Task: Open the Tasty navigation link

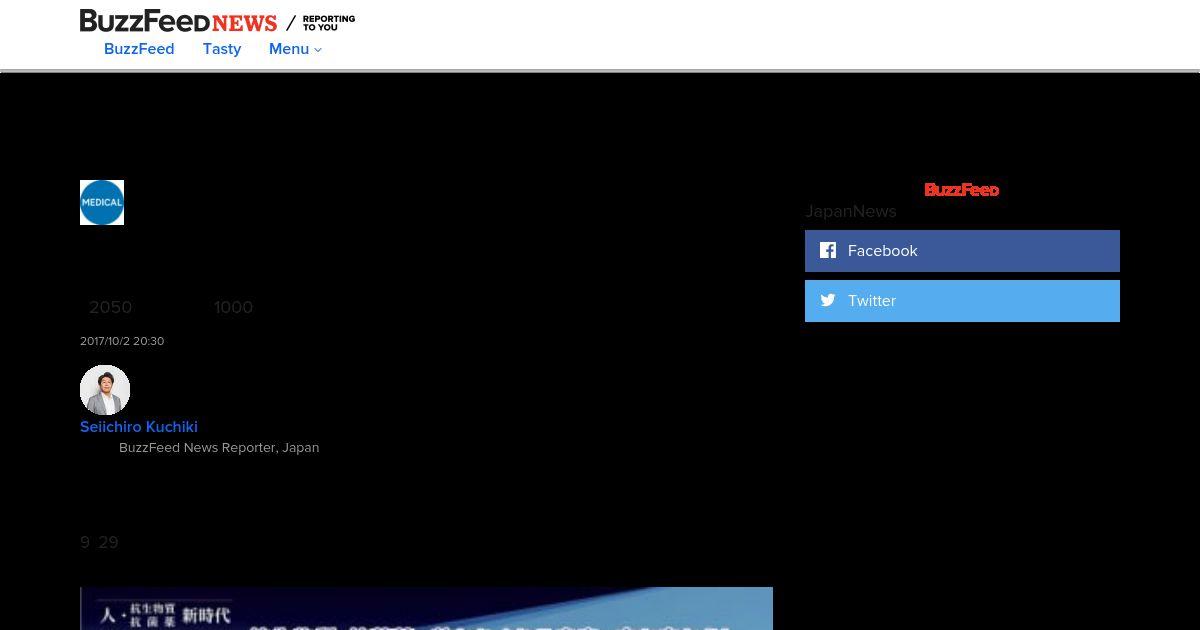Action: (222, 49)
